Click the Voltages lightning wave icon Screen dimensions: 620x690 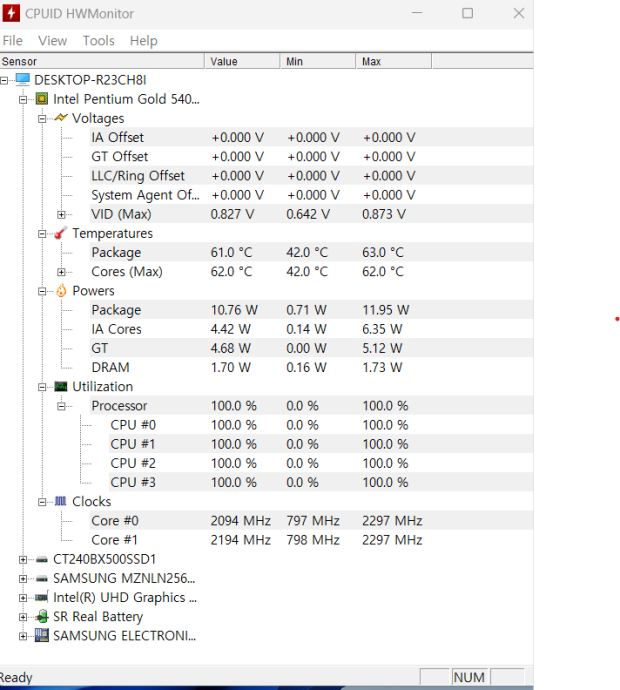(x=61, y=118)
